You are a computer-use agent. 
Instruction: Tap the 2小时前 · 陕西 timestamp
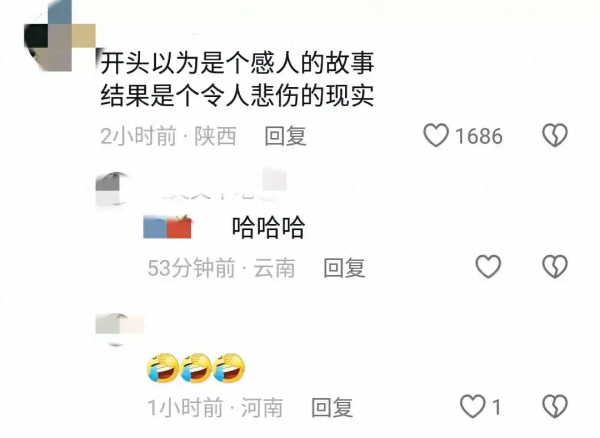point(168,136)
